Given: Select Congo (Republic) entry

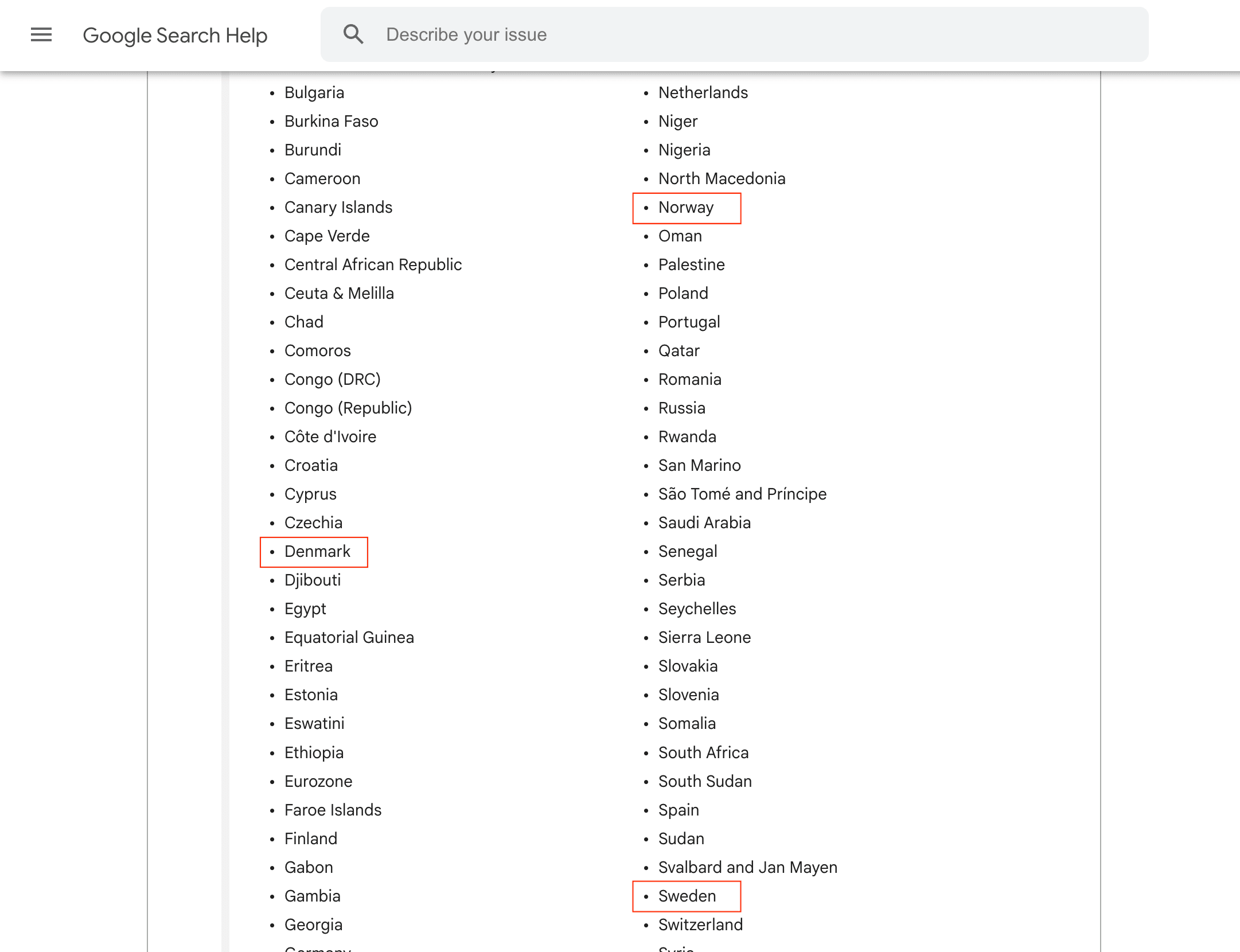Looking at the screenshot, I should point(348,408).
